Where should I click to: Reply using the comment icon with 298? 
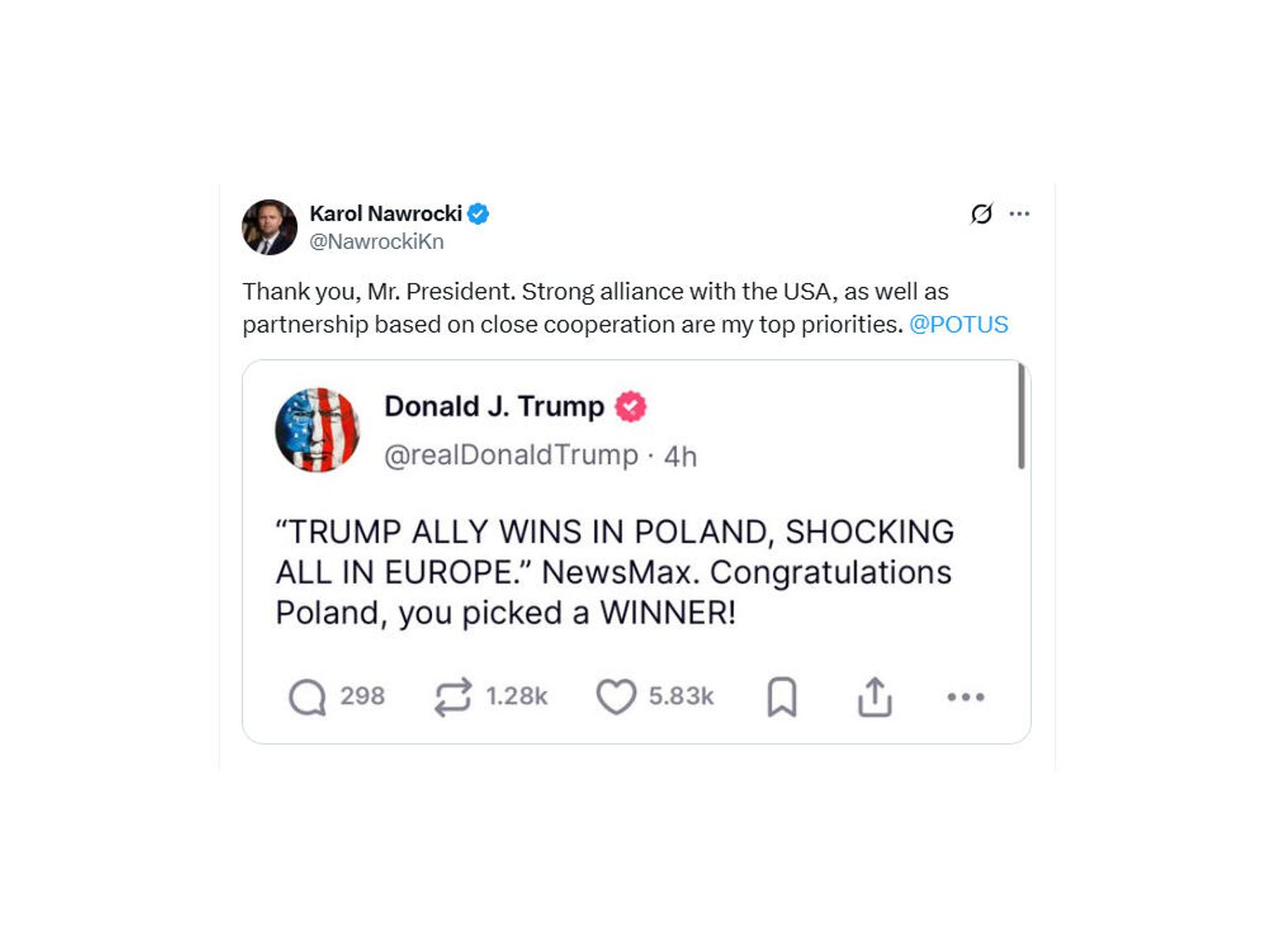(x=307, y=697)
